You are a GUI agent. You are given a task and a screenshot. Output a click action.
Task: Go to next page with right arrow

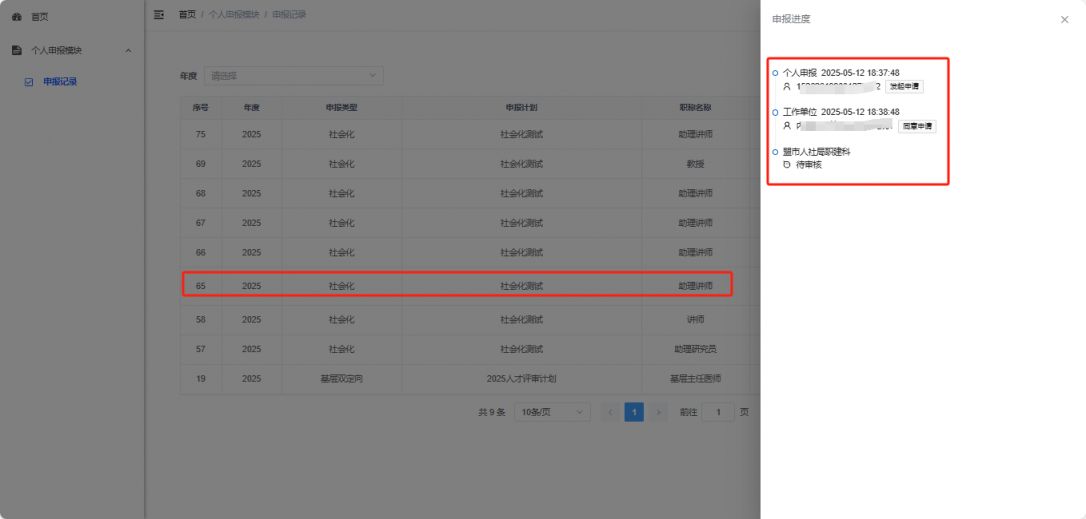tap(659, 412)
